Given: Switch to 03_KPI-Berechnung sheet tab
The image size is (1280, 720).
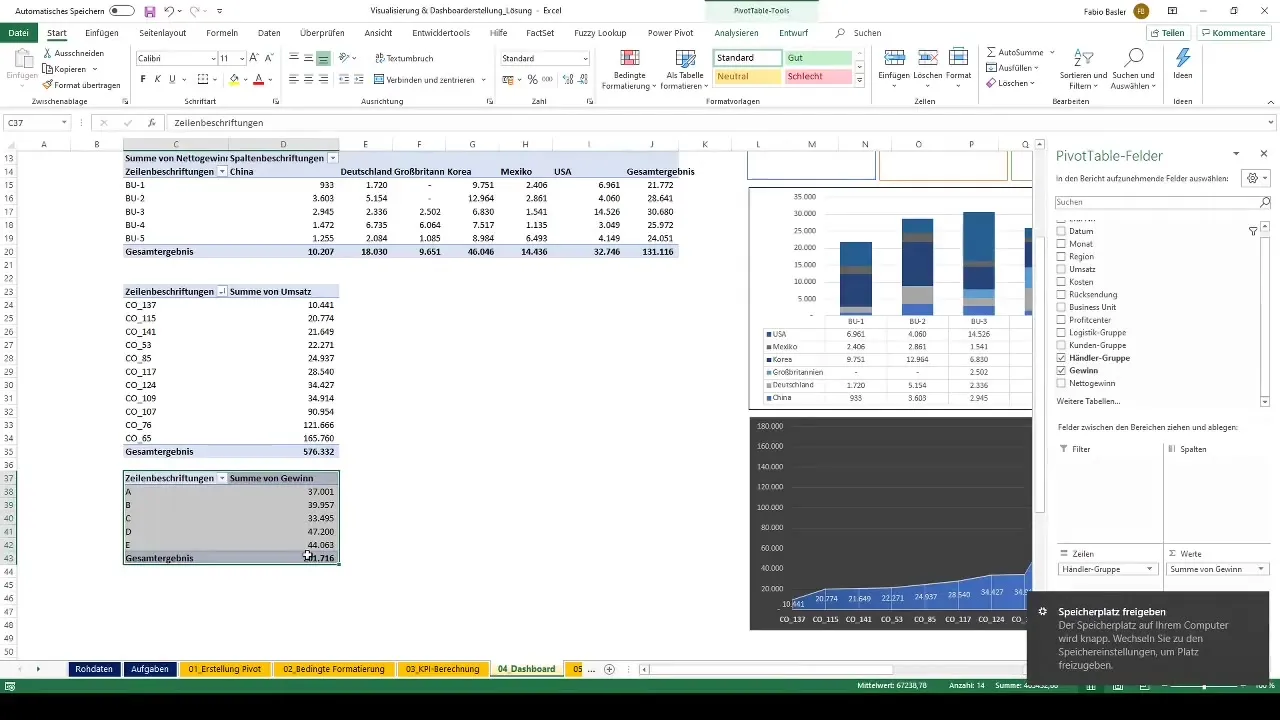Looking at the screenshot, I should pyautogui.click(x=442, y=669).
